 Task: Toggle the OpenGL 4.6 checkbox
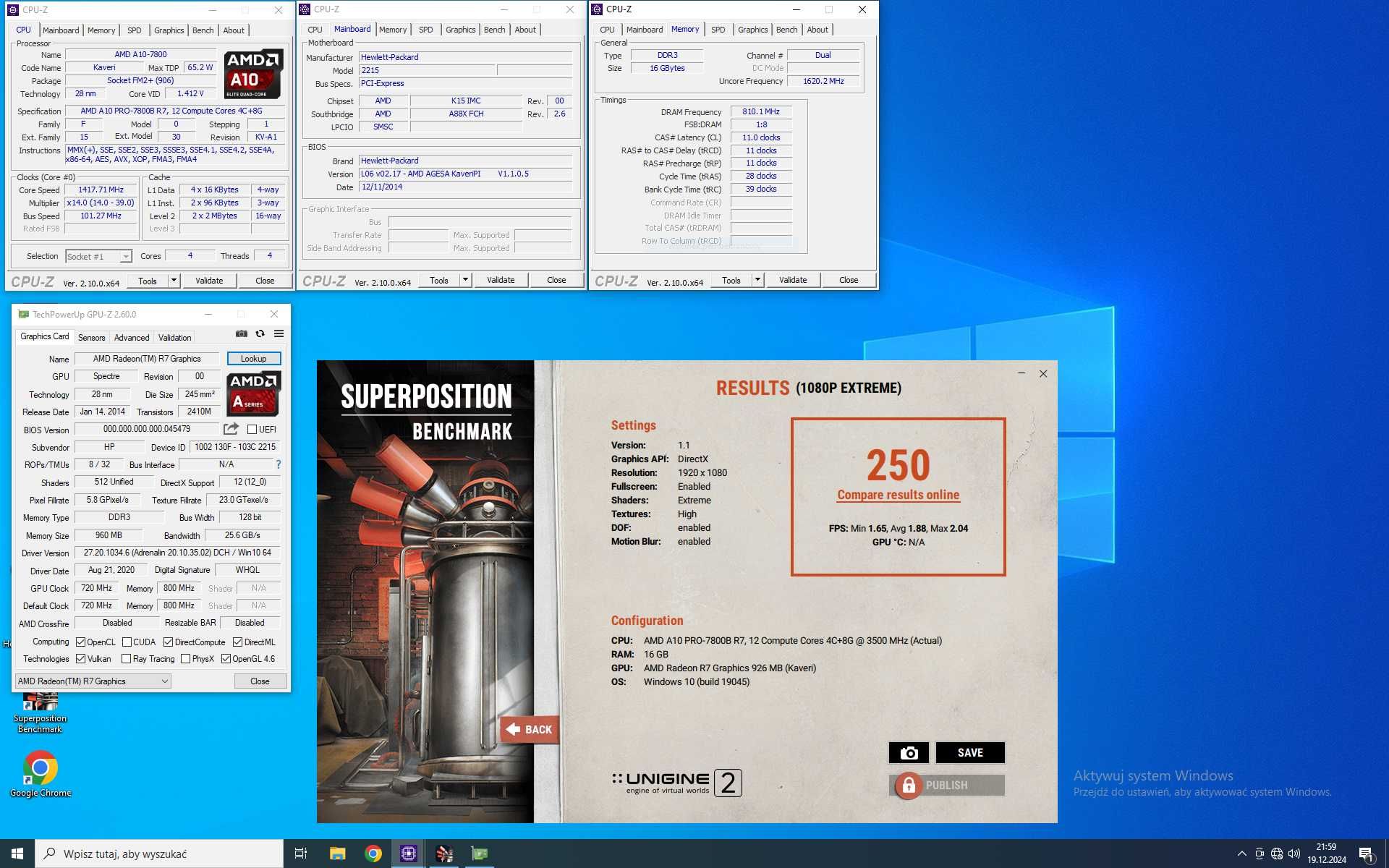tap(226, 659)
